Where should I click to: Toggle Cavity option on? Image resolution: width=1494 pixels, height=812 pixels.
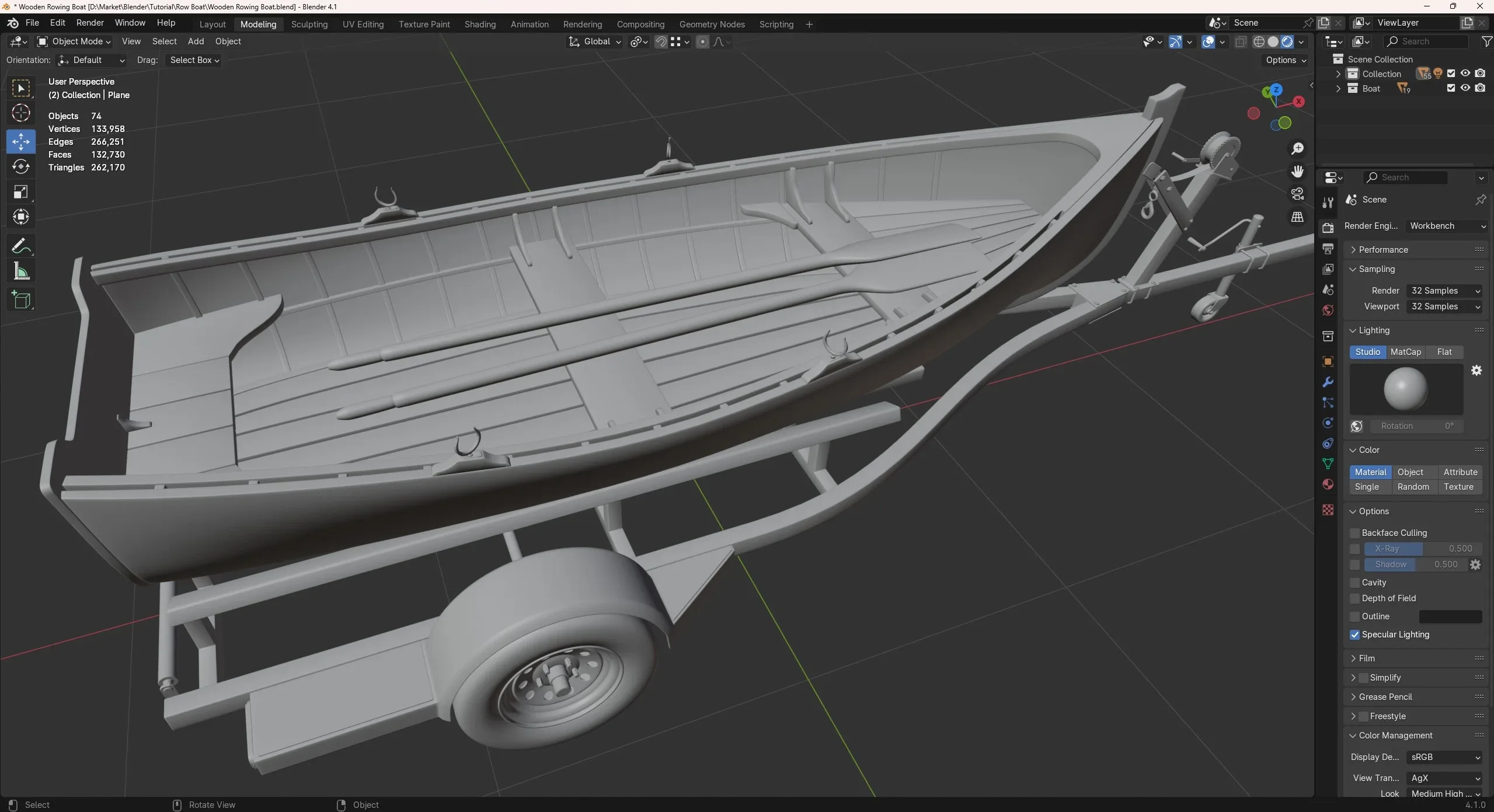[1355, 582]
